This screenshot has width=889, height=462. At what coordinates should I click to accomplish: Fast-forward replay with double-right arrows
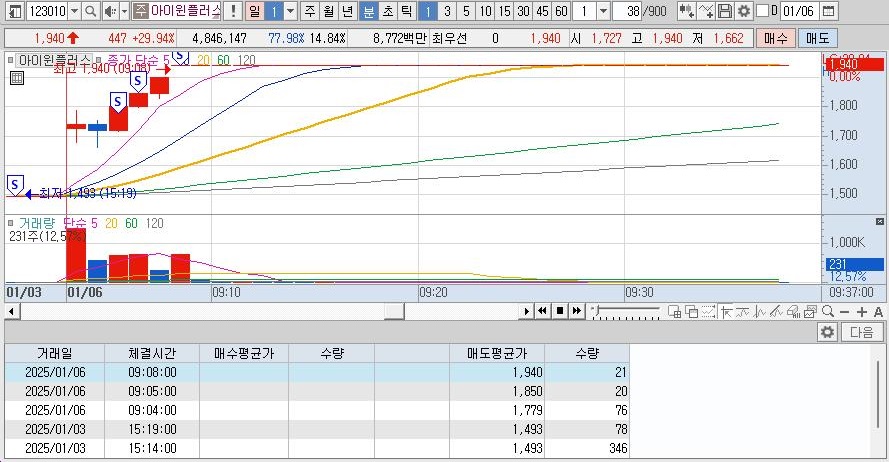coord(577,311)
